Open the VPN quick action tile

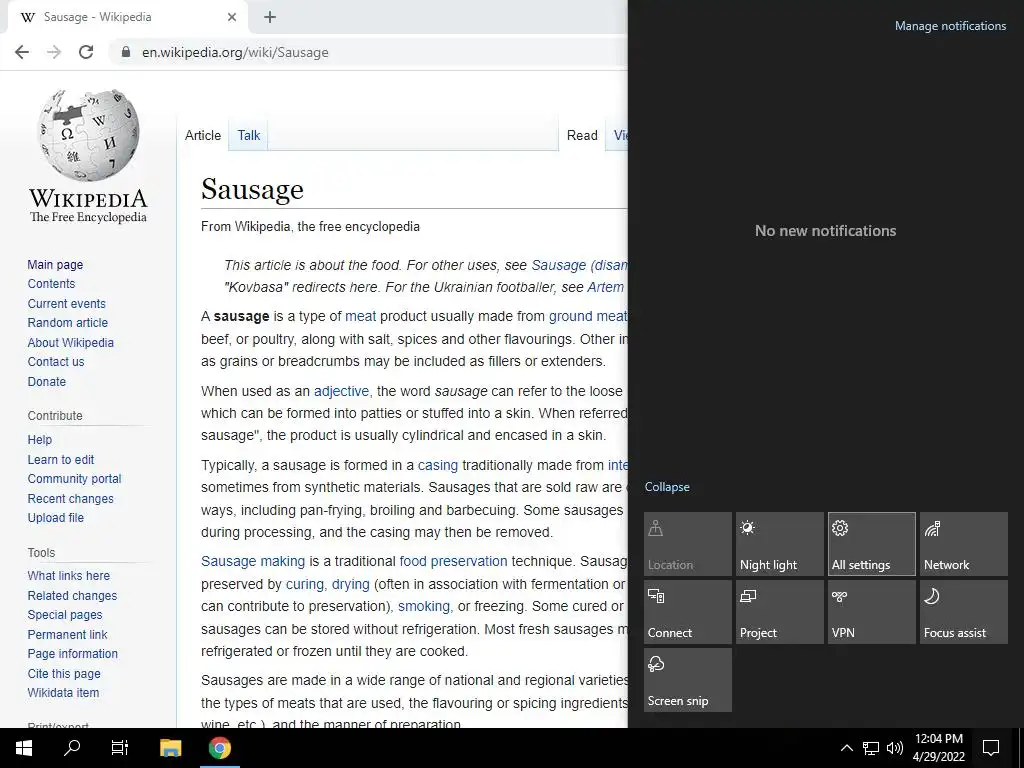(872, 612)
